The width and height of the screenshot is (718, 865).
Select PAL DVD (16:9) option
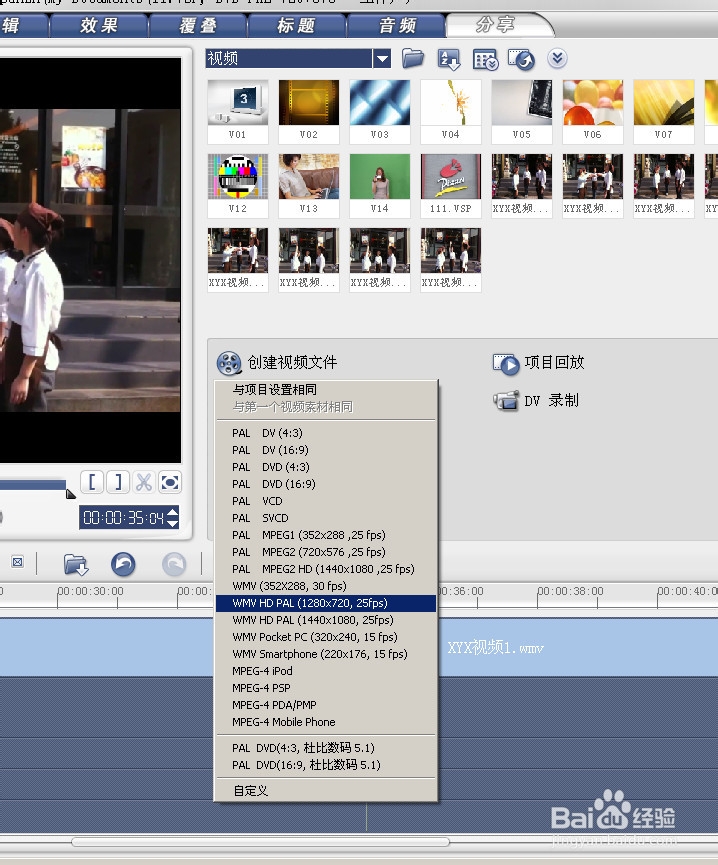click(x=326, y=484)
